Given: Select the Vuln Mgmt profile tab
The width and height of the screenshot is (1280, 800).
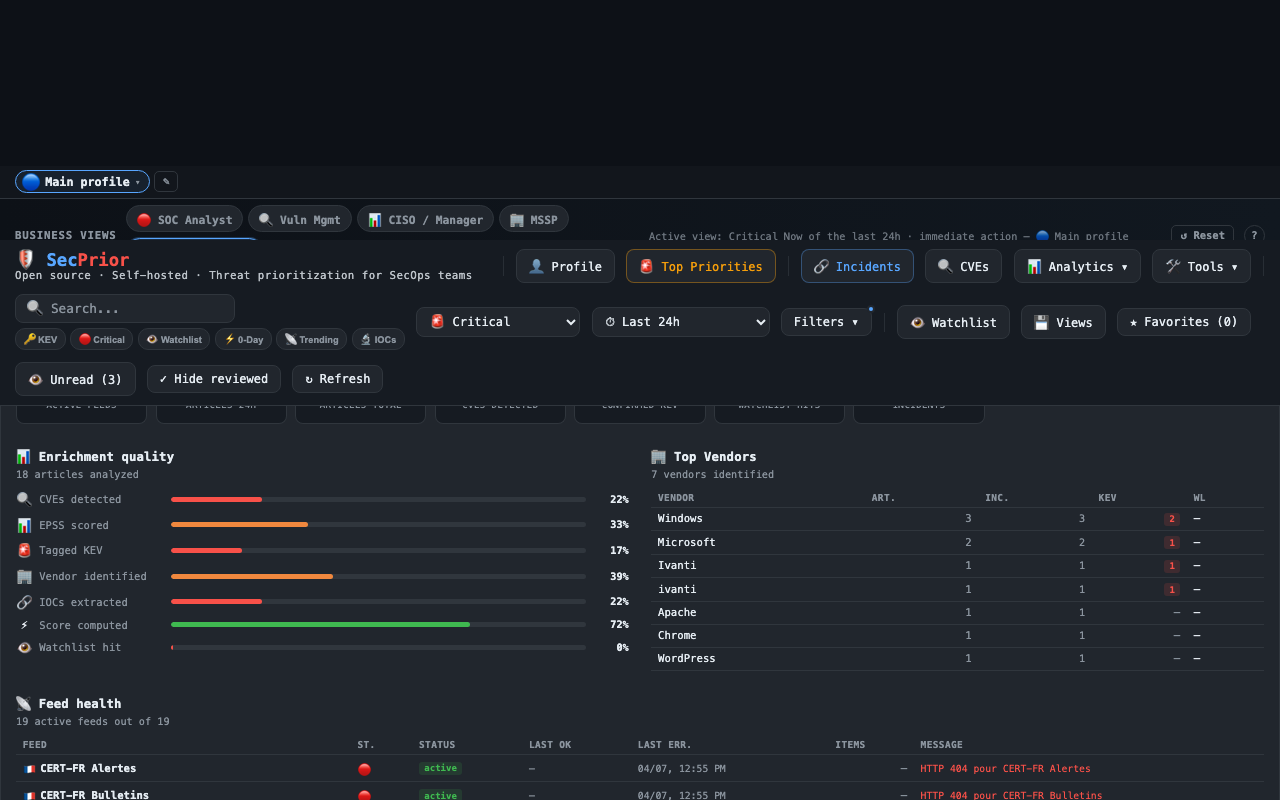Looking at the screenshot, I should (x=299, y=219).
